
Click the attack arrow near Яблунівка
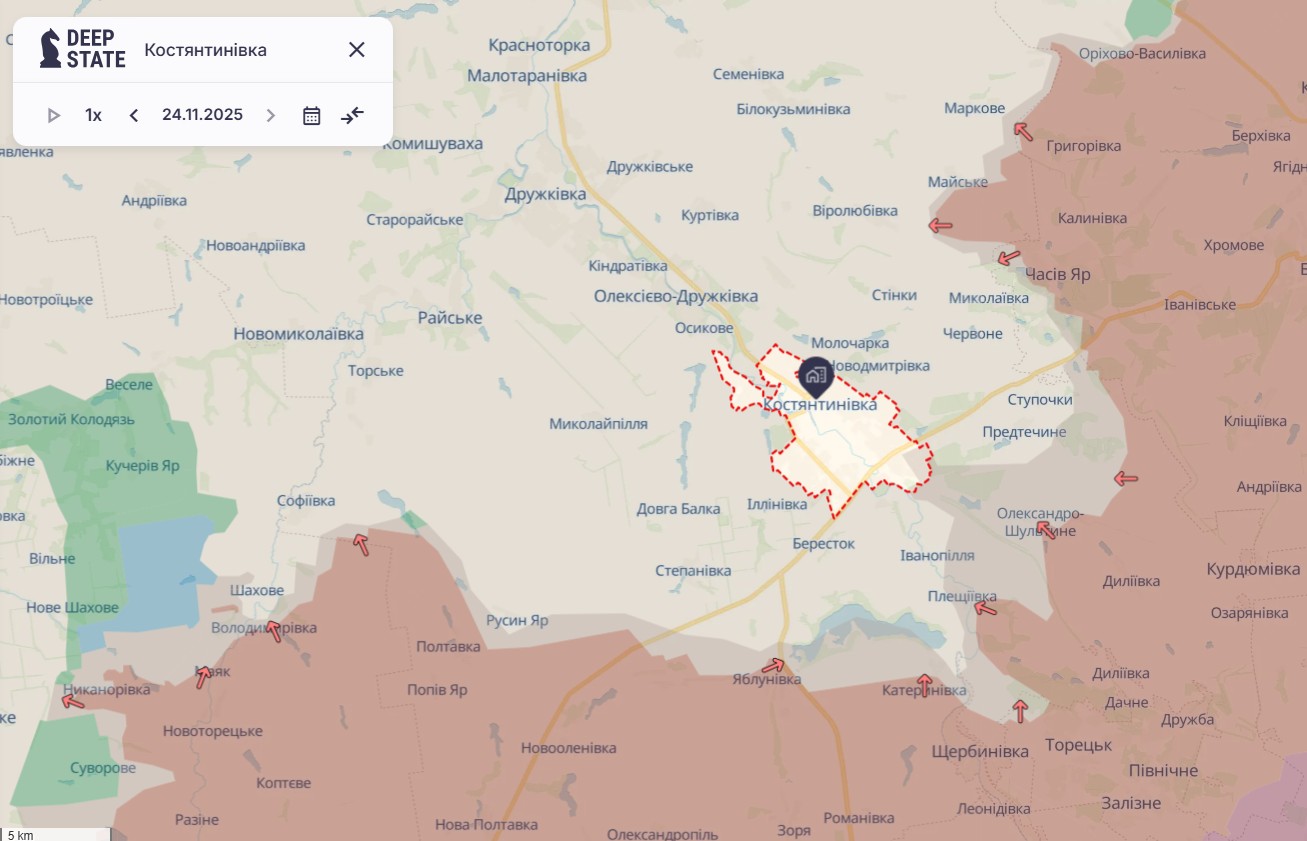click(x=773, y=665)
